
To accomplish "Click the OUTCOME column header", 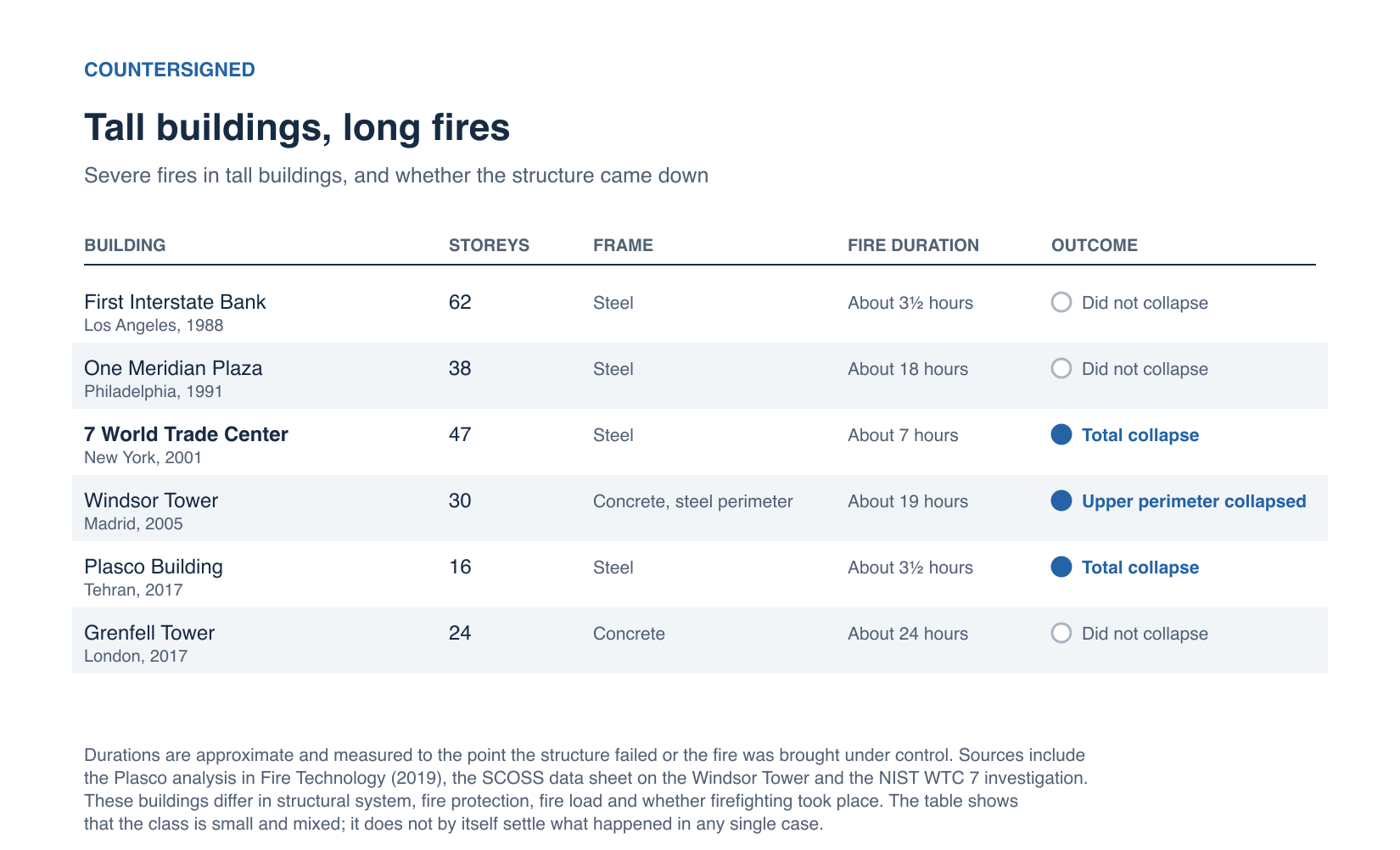I will [1095, 245].
